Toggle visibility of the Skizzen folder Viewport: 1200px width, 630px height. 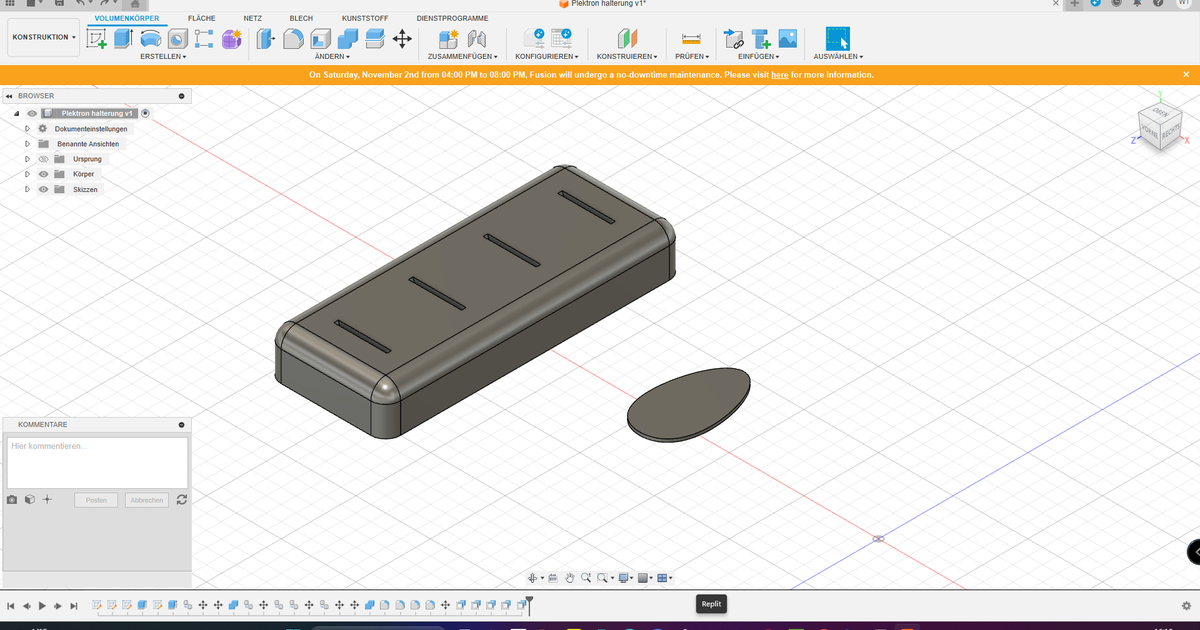click(x=43, y=189)
